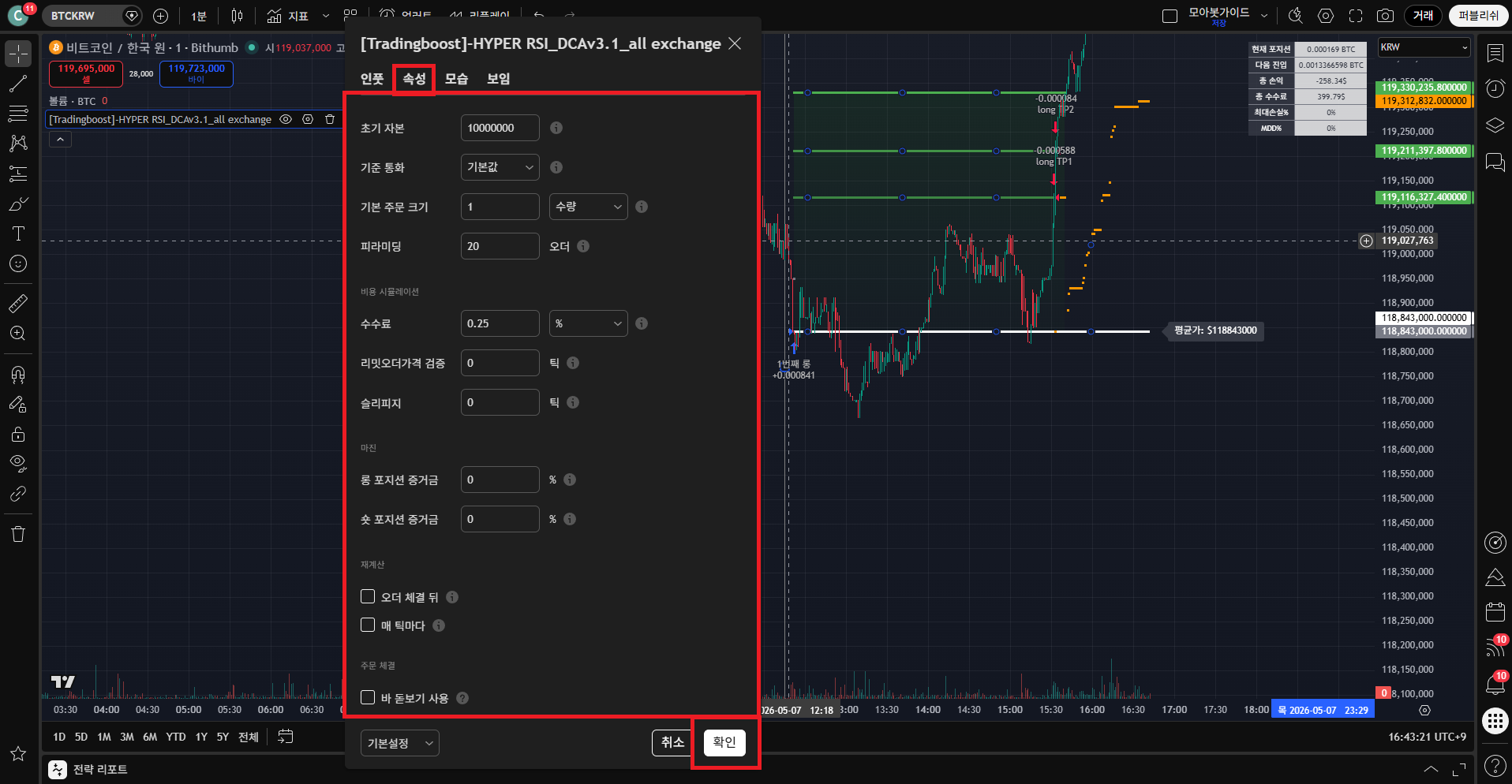Viewport: 1512px width, 784px height.
Task: Enable the 매 틱마다 checkbox
Action: [368, 625]
